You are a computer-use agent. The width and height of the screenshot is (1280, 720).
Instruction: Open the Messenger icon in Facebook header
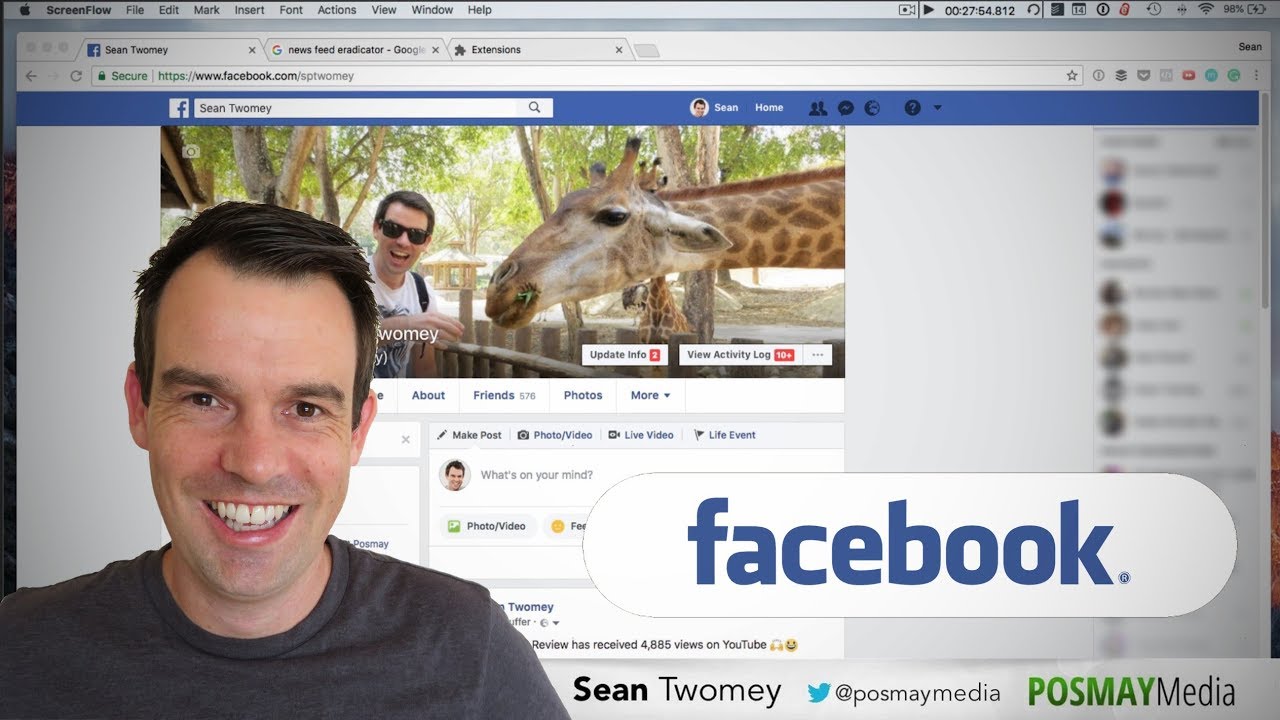846,108
